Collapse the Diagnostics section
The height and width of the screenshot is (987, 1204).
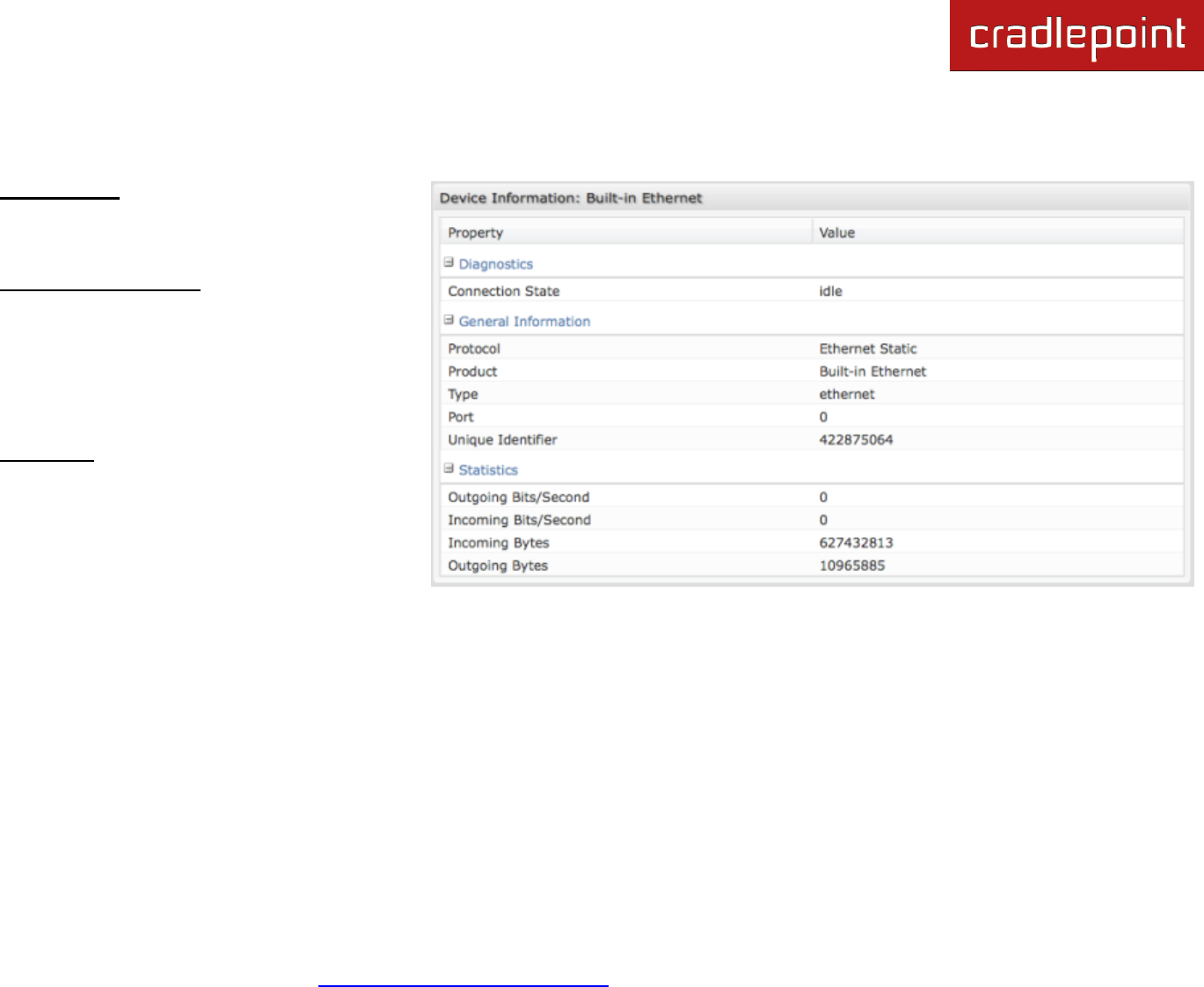click(x=449, y=262)
